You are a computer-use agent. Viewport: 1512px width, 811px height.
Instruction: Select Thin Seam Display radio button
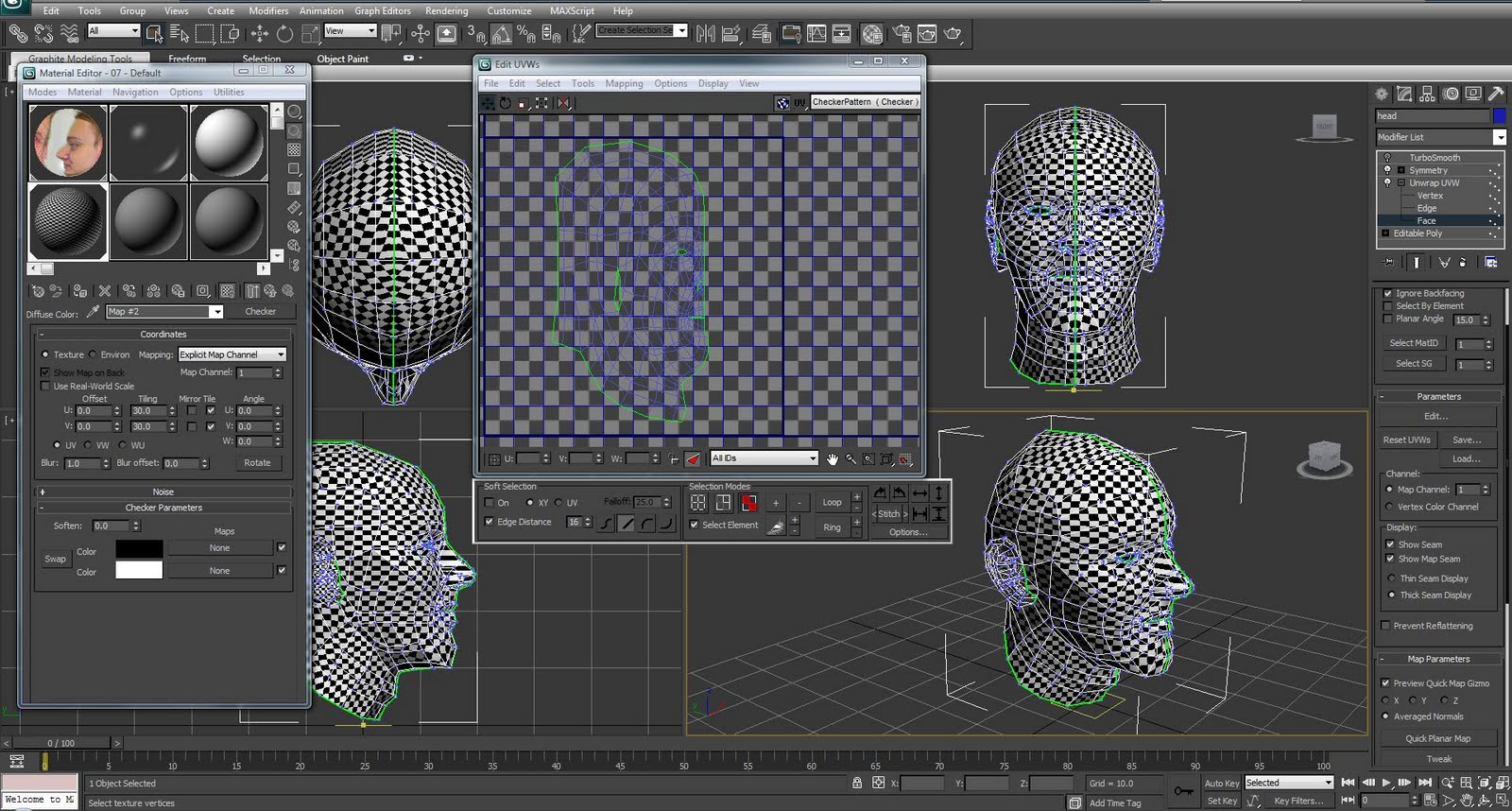(x=1391, y=578)
